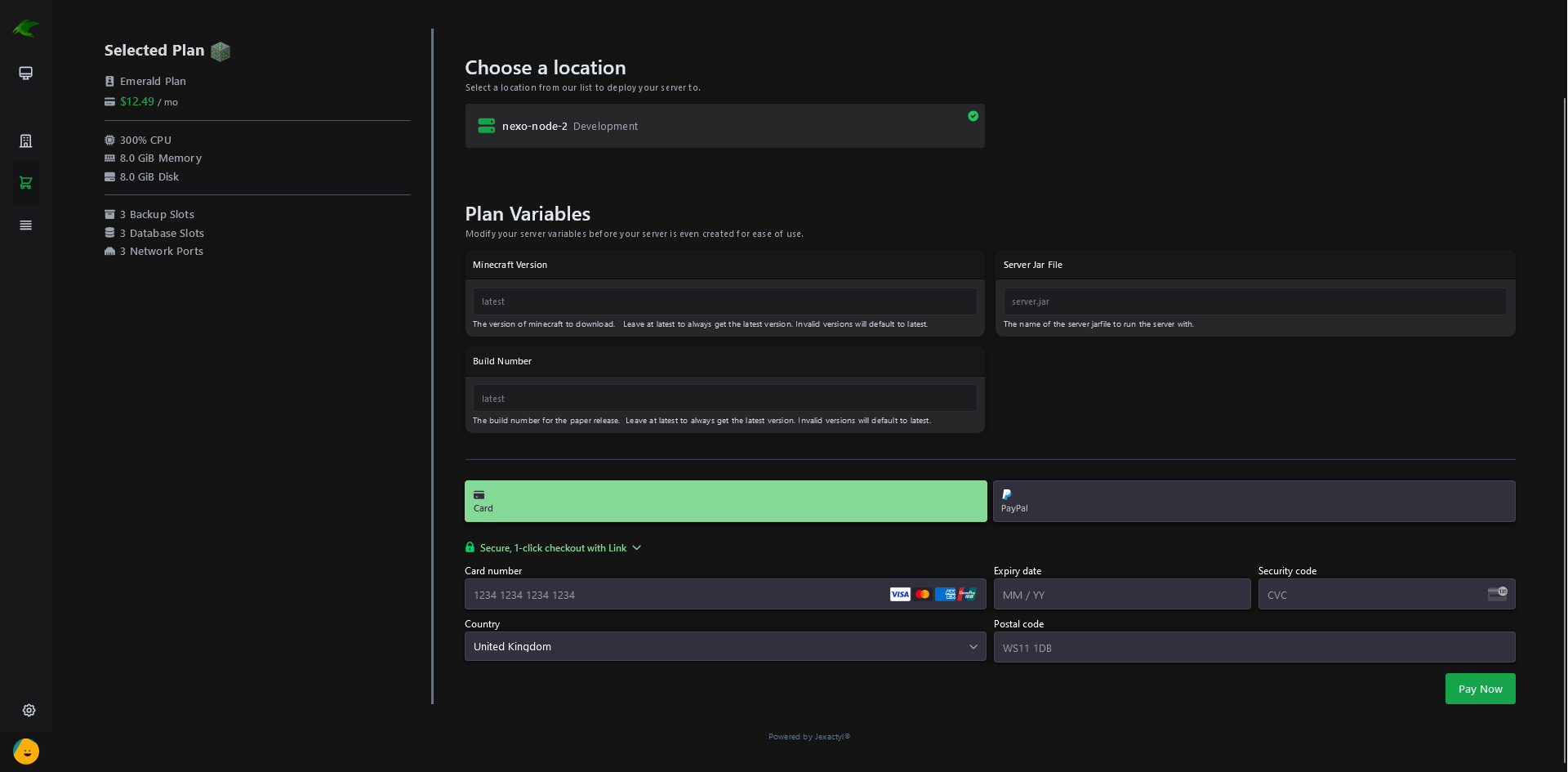Click the green checkmark on nexo-node-2

click(973, 116)
